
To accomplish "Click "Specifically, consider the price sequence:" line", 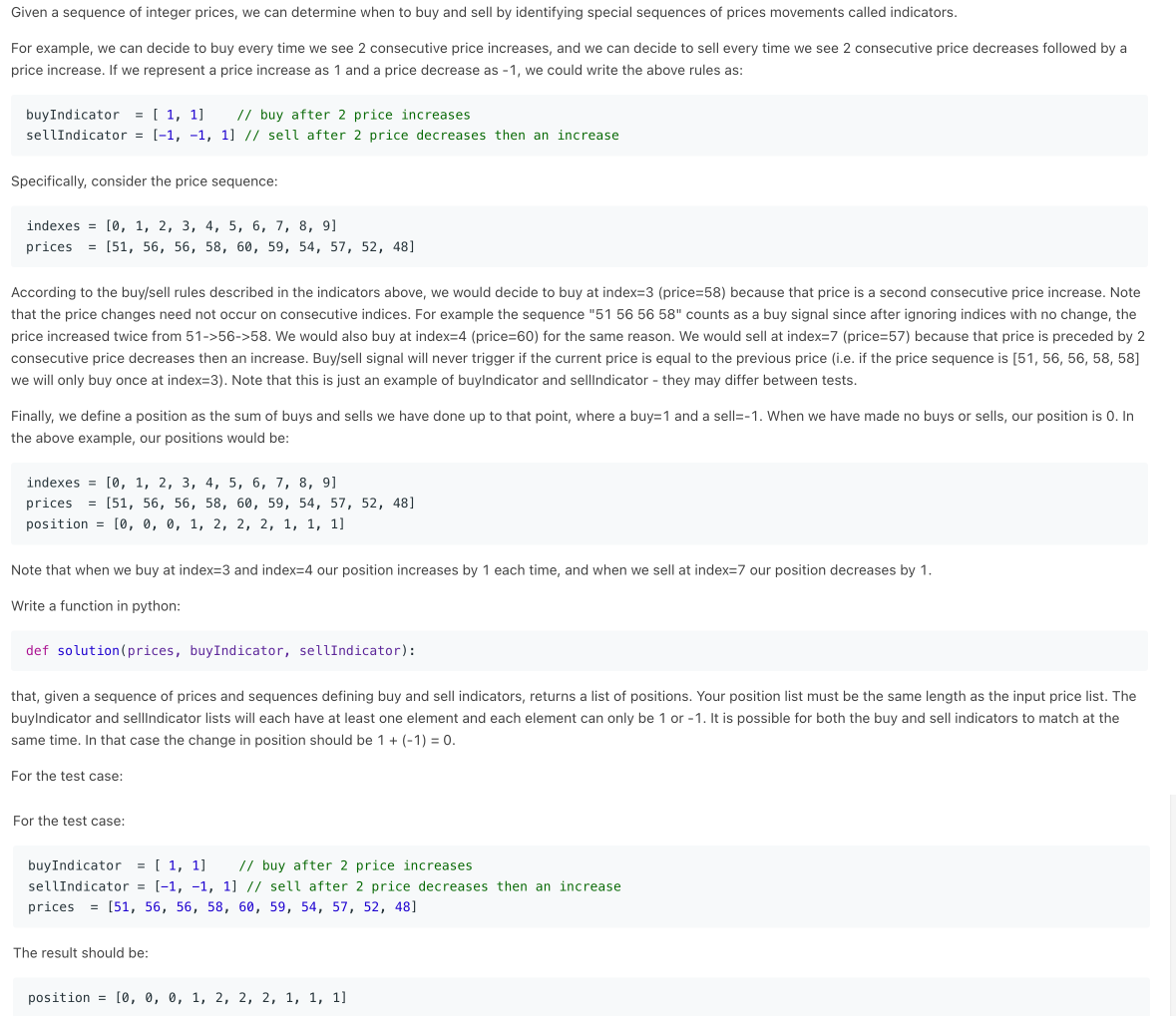I will [x=144, y=181].
